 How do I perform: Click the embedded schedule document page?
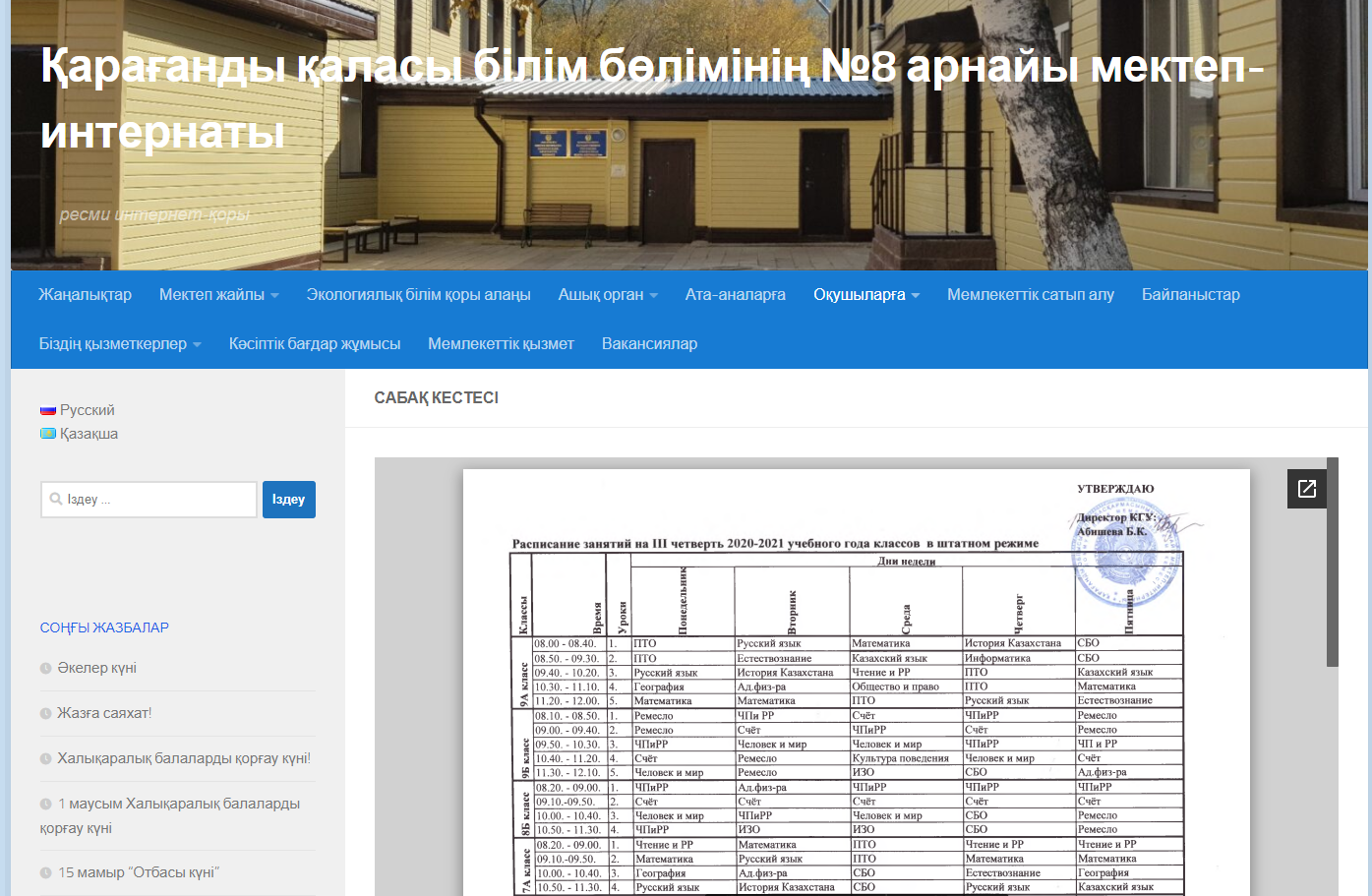pyautogui.click(x=856, y=683)
